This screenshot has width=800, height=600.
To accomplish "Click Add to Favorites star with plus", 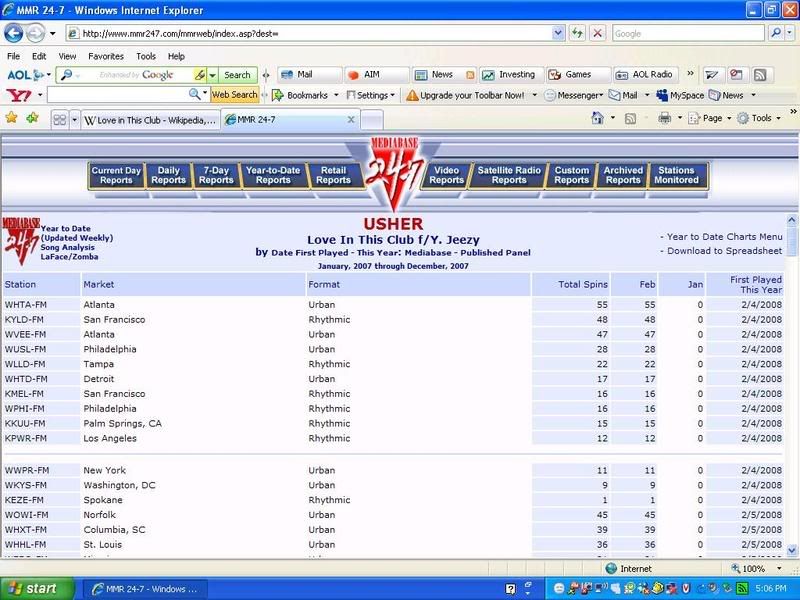I will (32, 118).
